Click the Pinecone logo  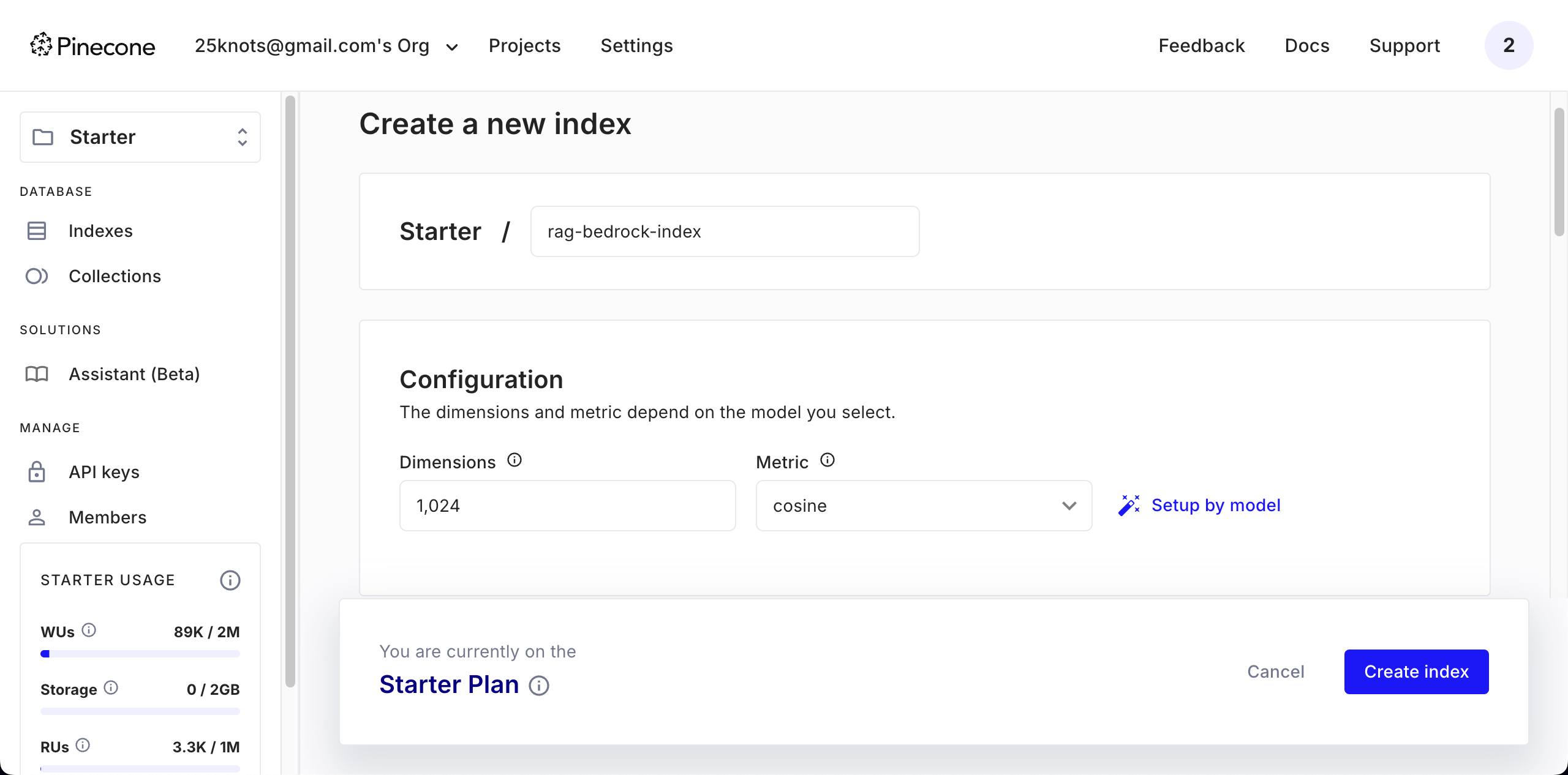pos(92,45)
